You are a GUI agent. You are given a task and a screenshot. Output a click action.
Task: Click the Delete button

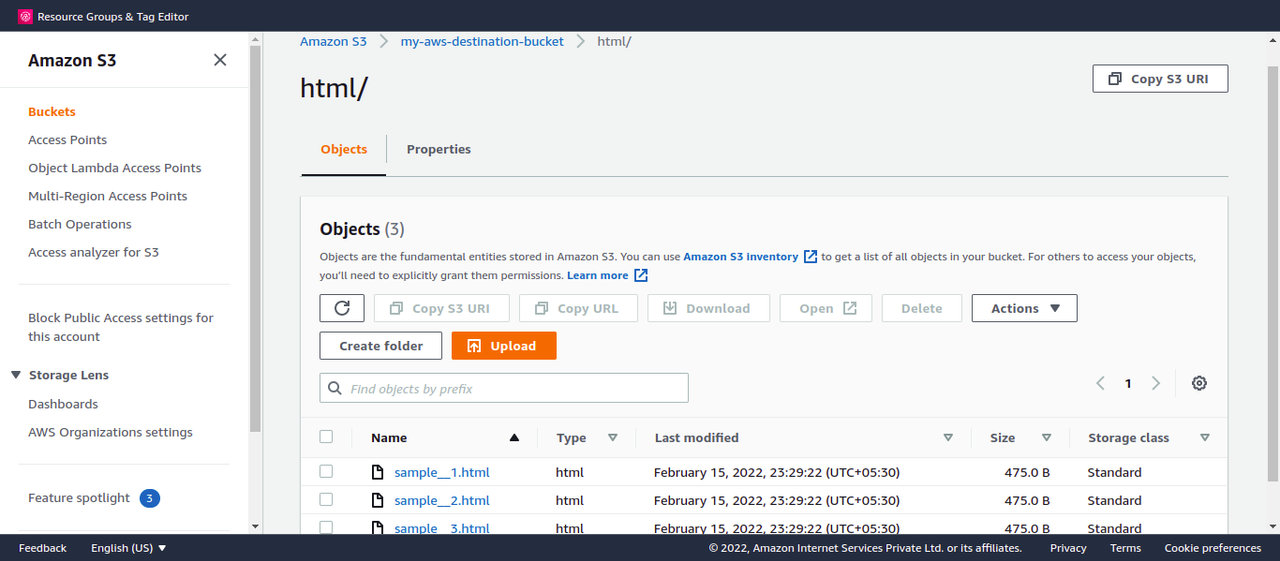tap(921, 308)
